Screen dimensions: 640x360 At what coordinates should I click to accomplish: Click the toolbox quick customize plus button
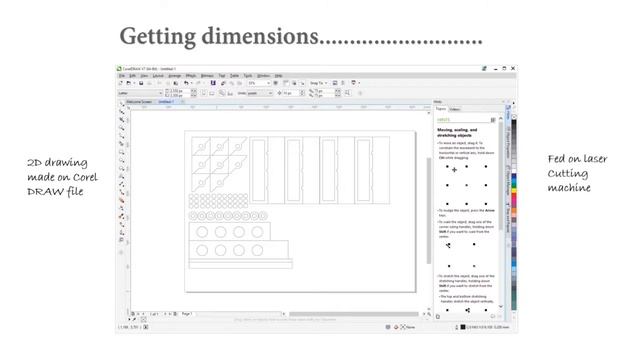click(x=121, y=252)
